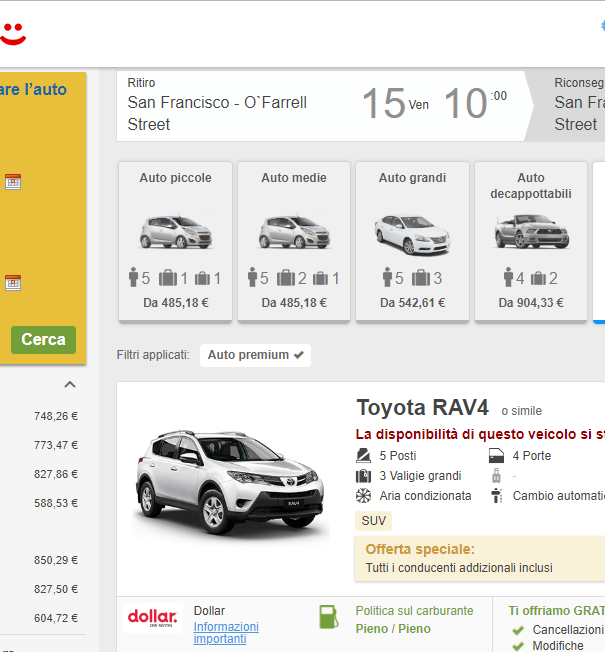Click the Modifiche green checkmark

(x=518, y=646)
